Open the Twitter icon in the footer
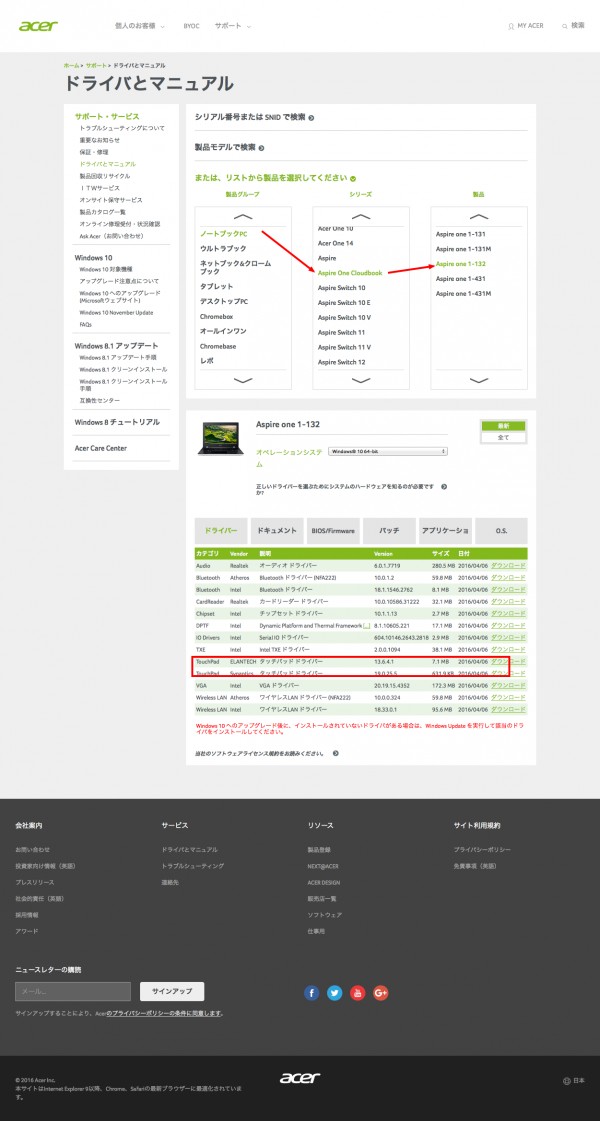The width and height of the screenshot is (600, 1121). tap(335, 992)
